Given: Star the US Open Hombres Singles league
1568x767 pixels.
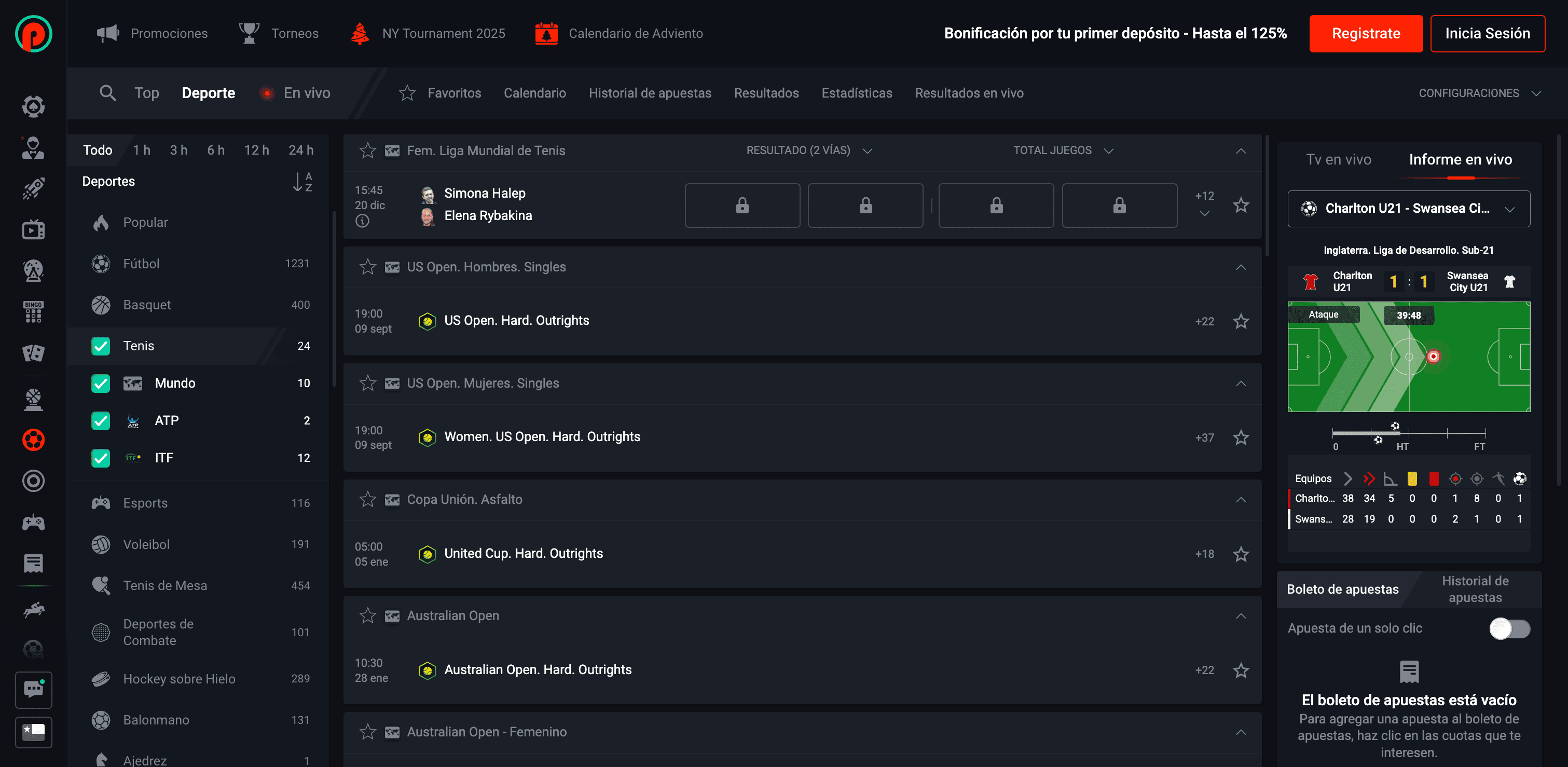Looking at the screenshot, I should click(x=368, y=267).
